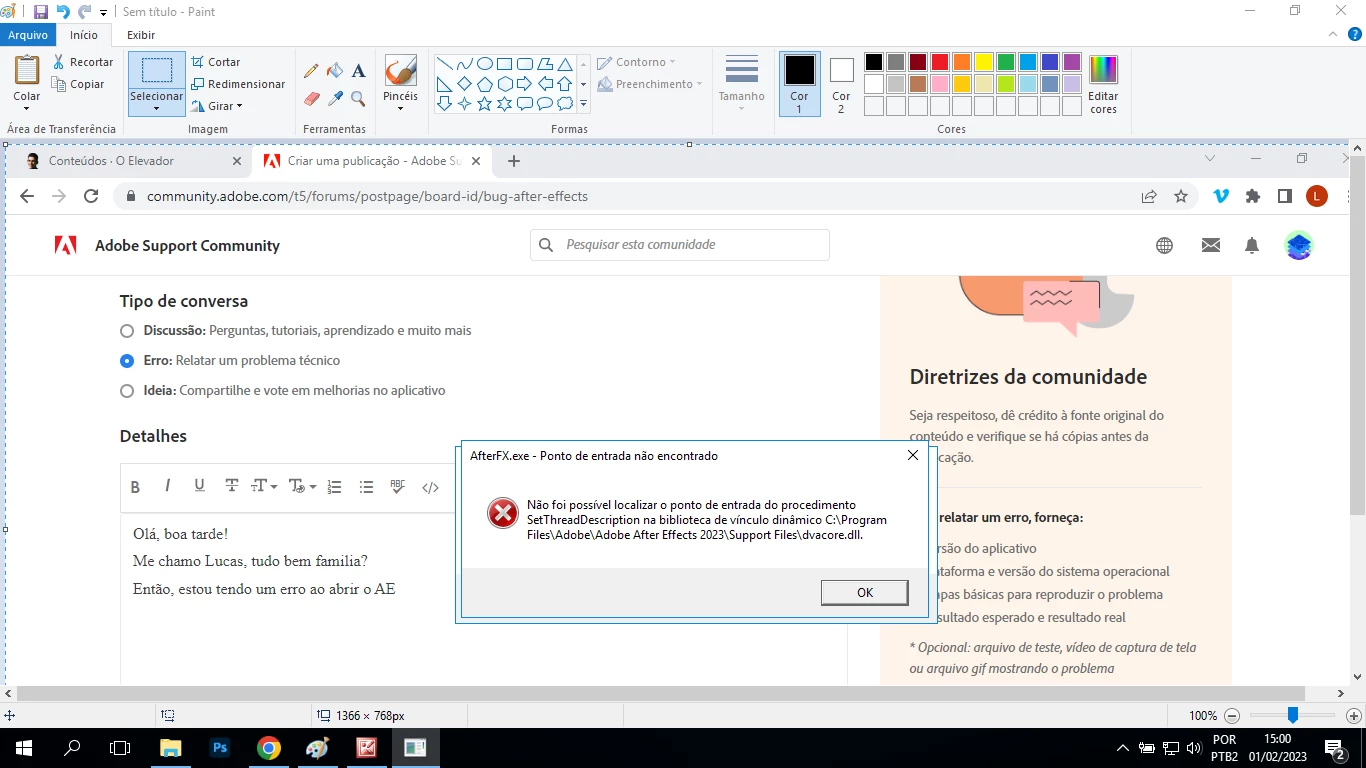Choose the Pentagon shape in Formas
Image resolution: width=1366 pixels, height=768 pixels.
click(484, 83)
